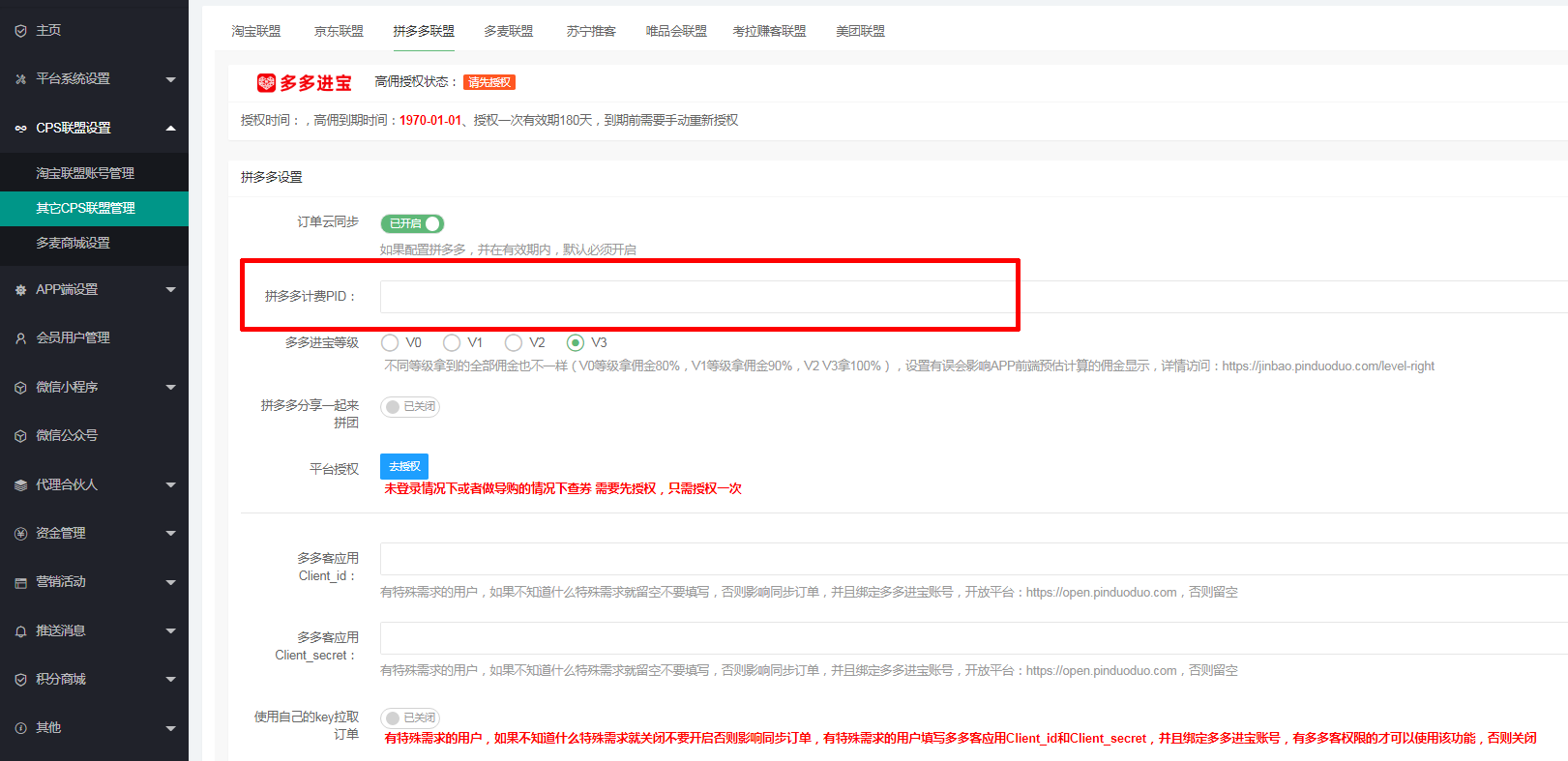Viewport: 1568px width, 761px height.
Task: Expand the 微信小程序 menu arrow
Action: click(171, 388)
